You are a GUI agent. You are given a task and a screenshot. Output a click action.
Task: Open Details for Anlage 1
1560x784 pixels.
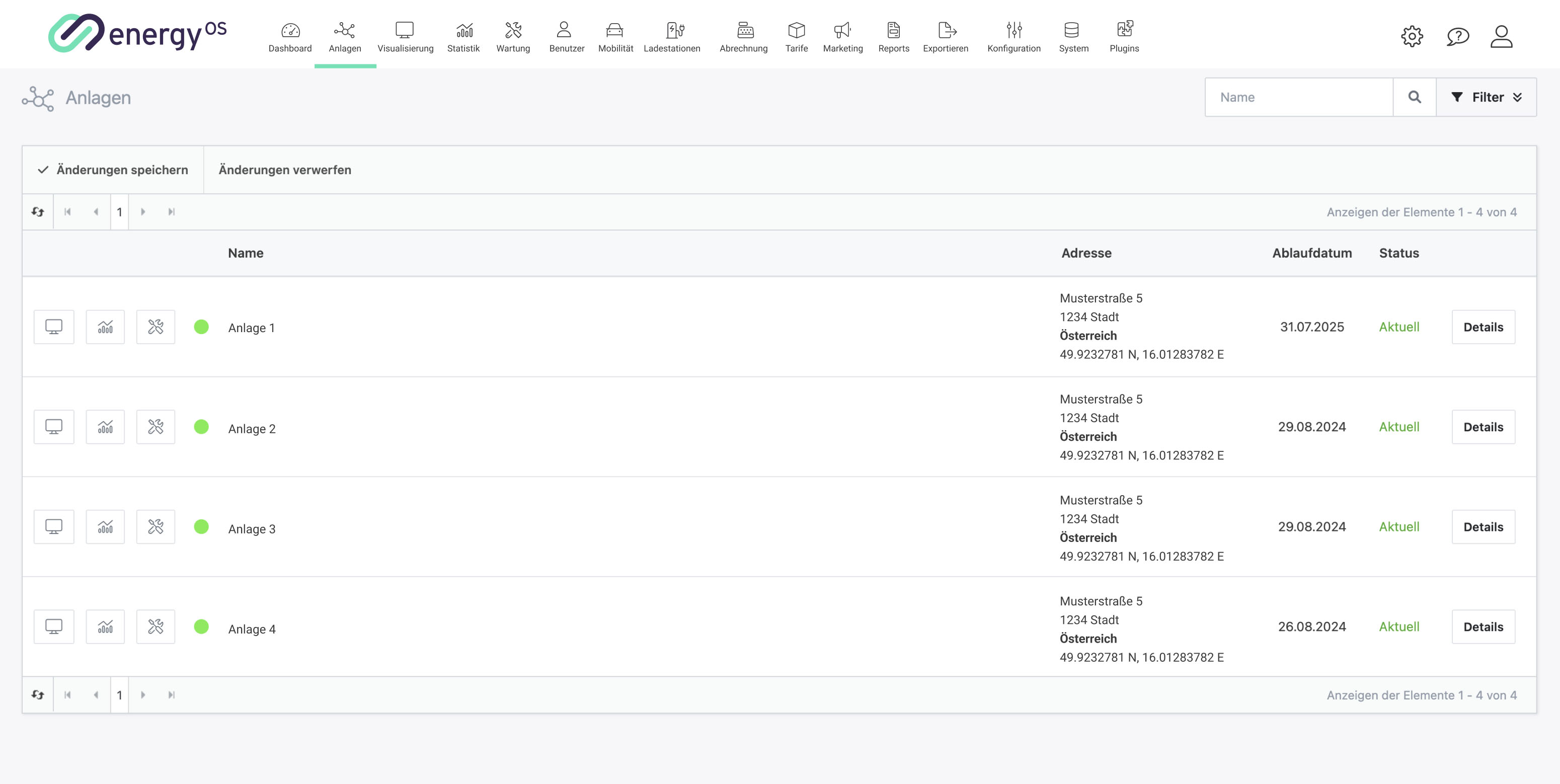(1483, 327)
